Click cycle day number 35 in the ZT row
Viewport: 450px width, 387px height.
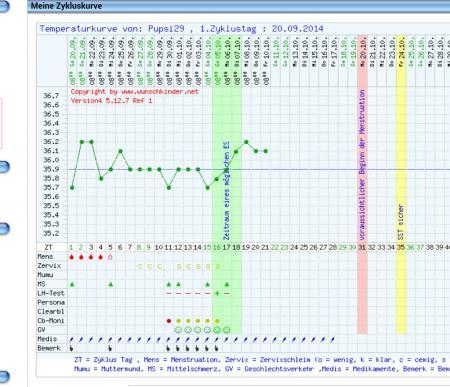pos(401,247)
